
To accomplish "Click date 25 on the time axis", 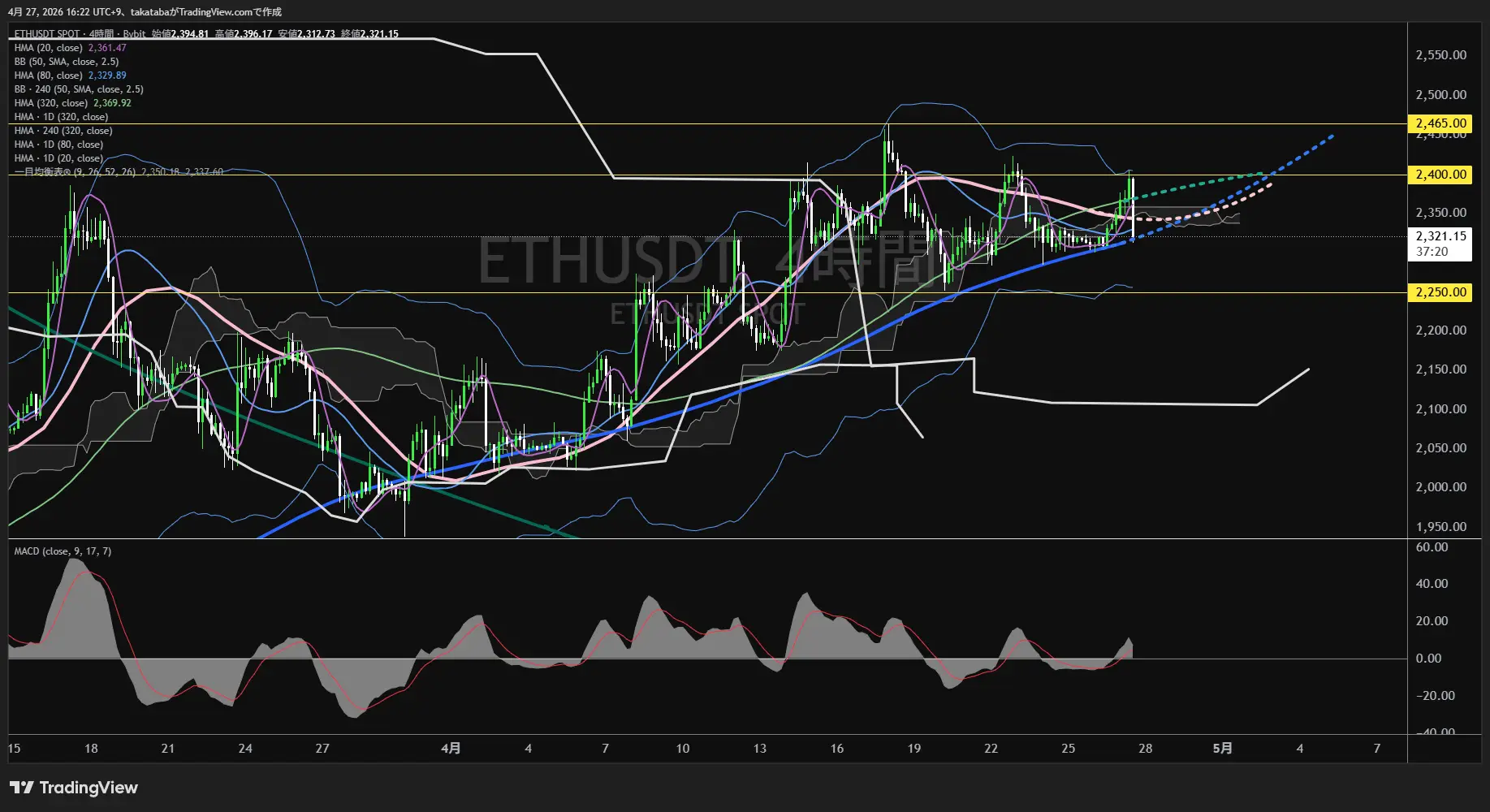I will (x=1069, y=749).
